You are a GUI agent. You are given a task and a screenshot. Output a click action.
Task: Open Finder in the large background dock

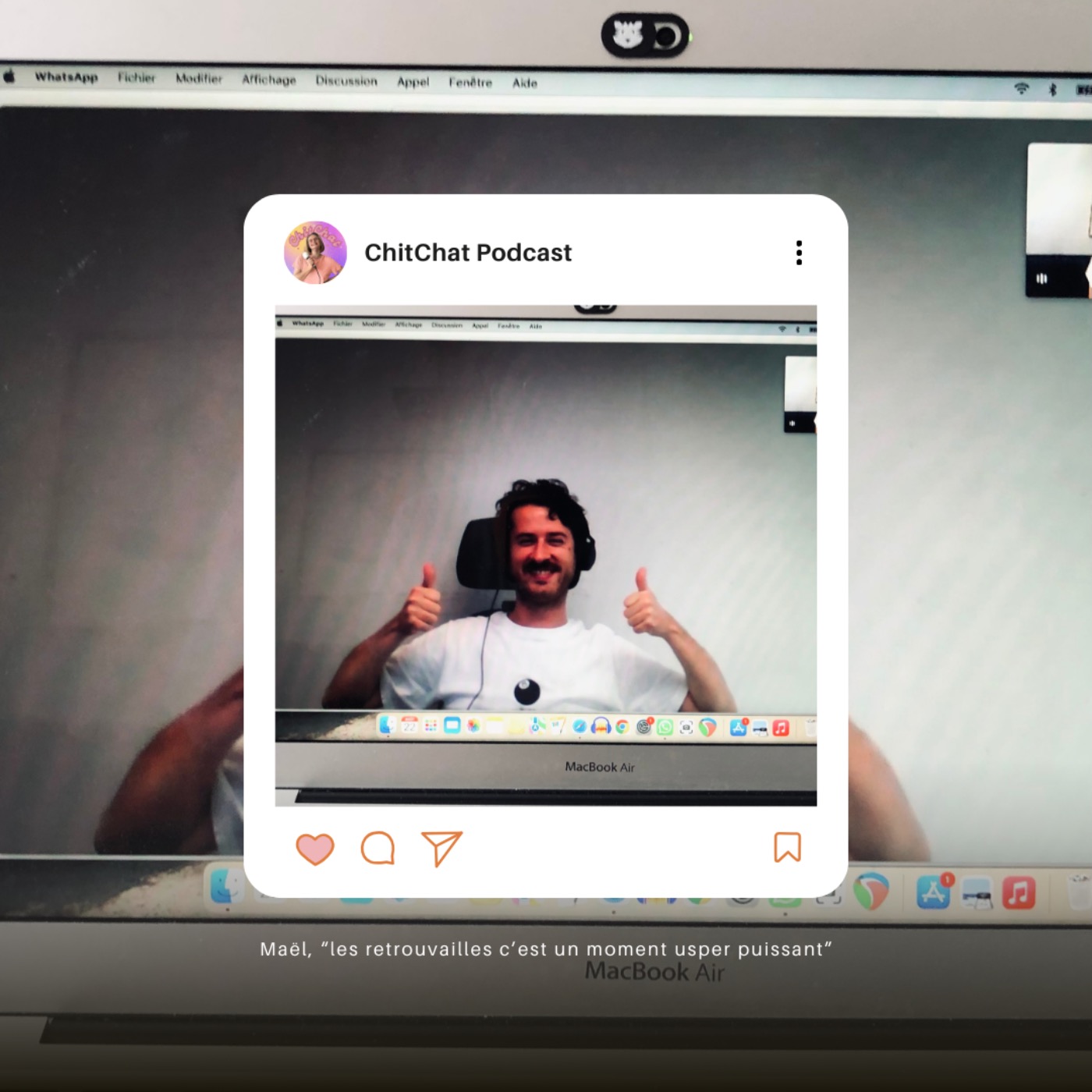click(x=227, y=888)
